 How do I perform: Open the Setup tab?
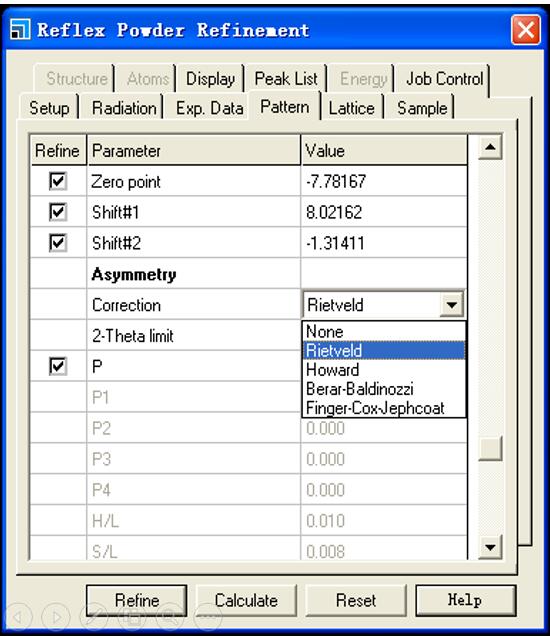click(49, 108)
